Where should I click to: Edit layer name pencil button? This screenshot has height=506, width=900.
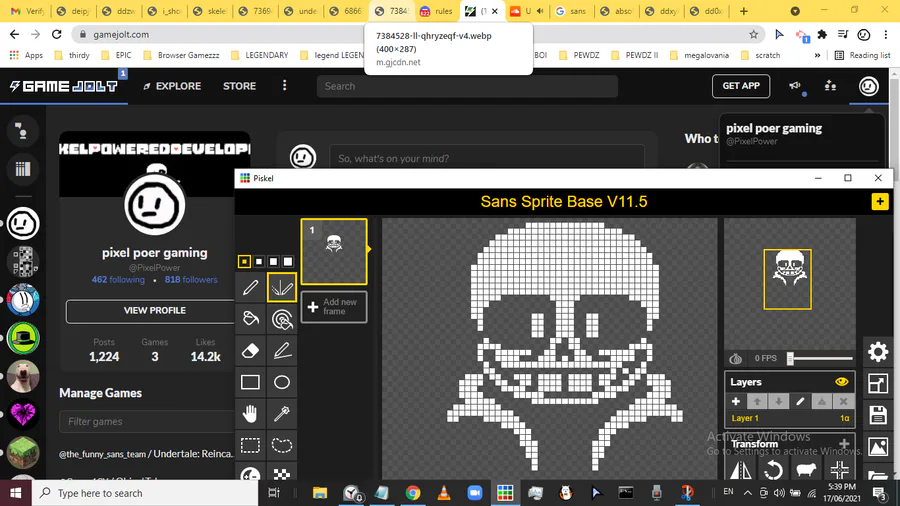coord(800,402)
